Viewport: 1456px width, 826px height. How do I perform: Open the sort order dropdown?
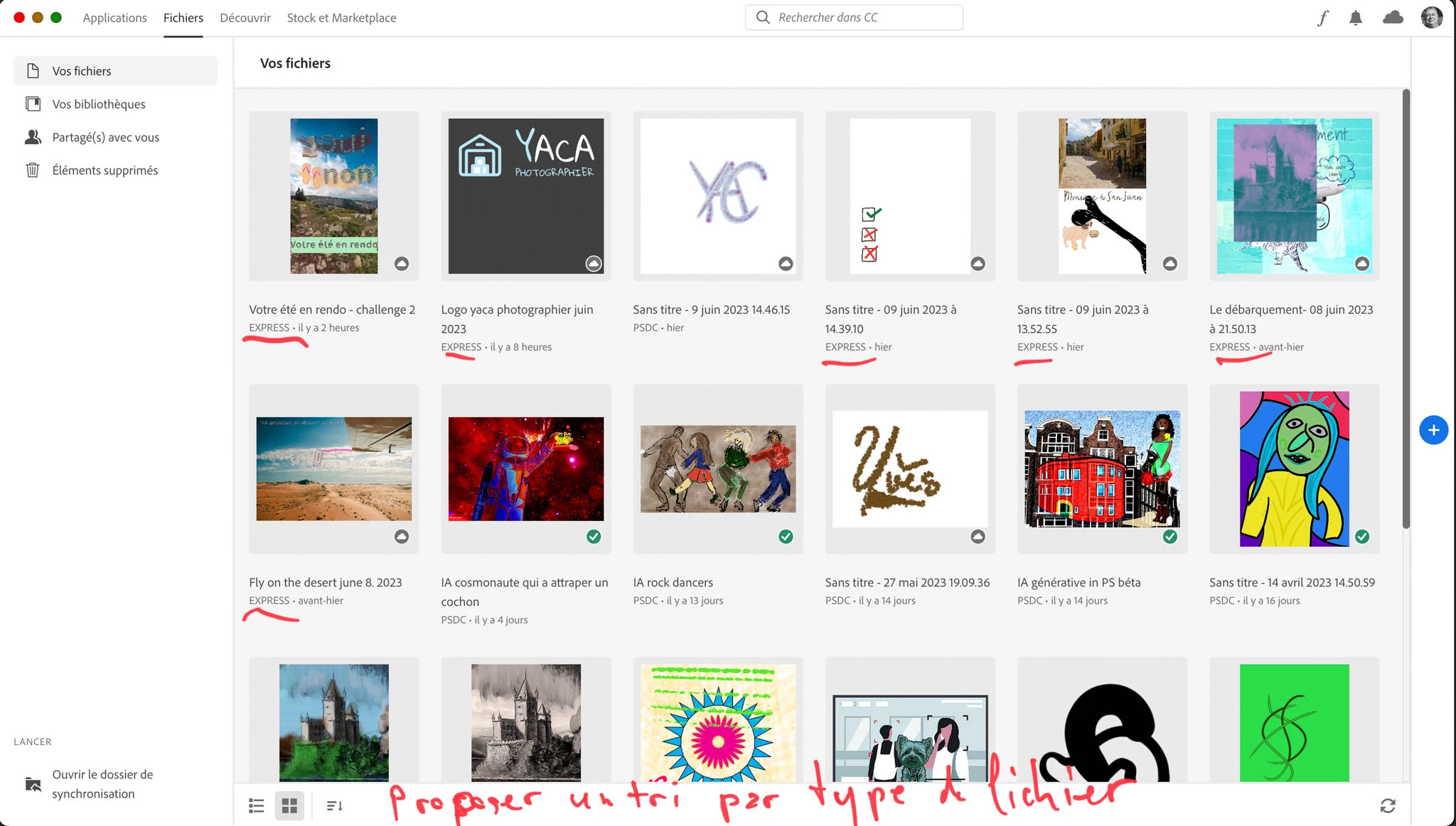click(x=335, y=805)
